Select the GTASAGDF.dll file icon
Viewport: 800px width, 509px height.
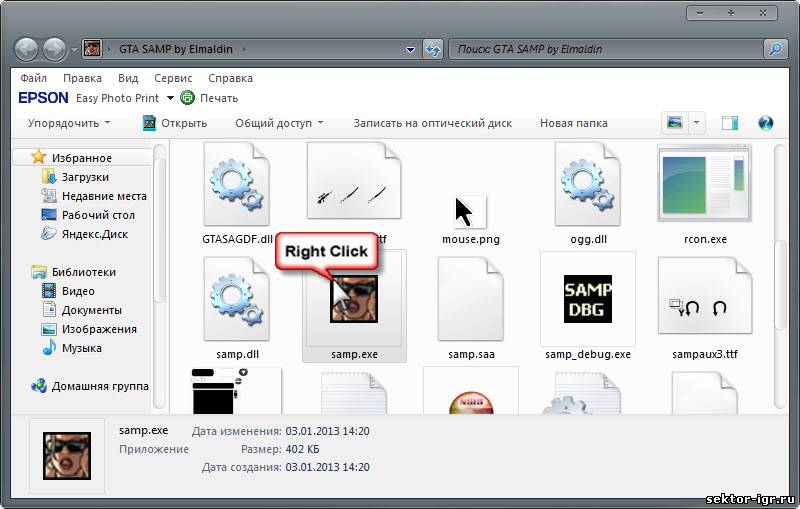[x=237, y=184]
